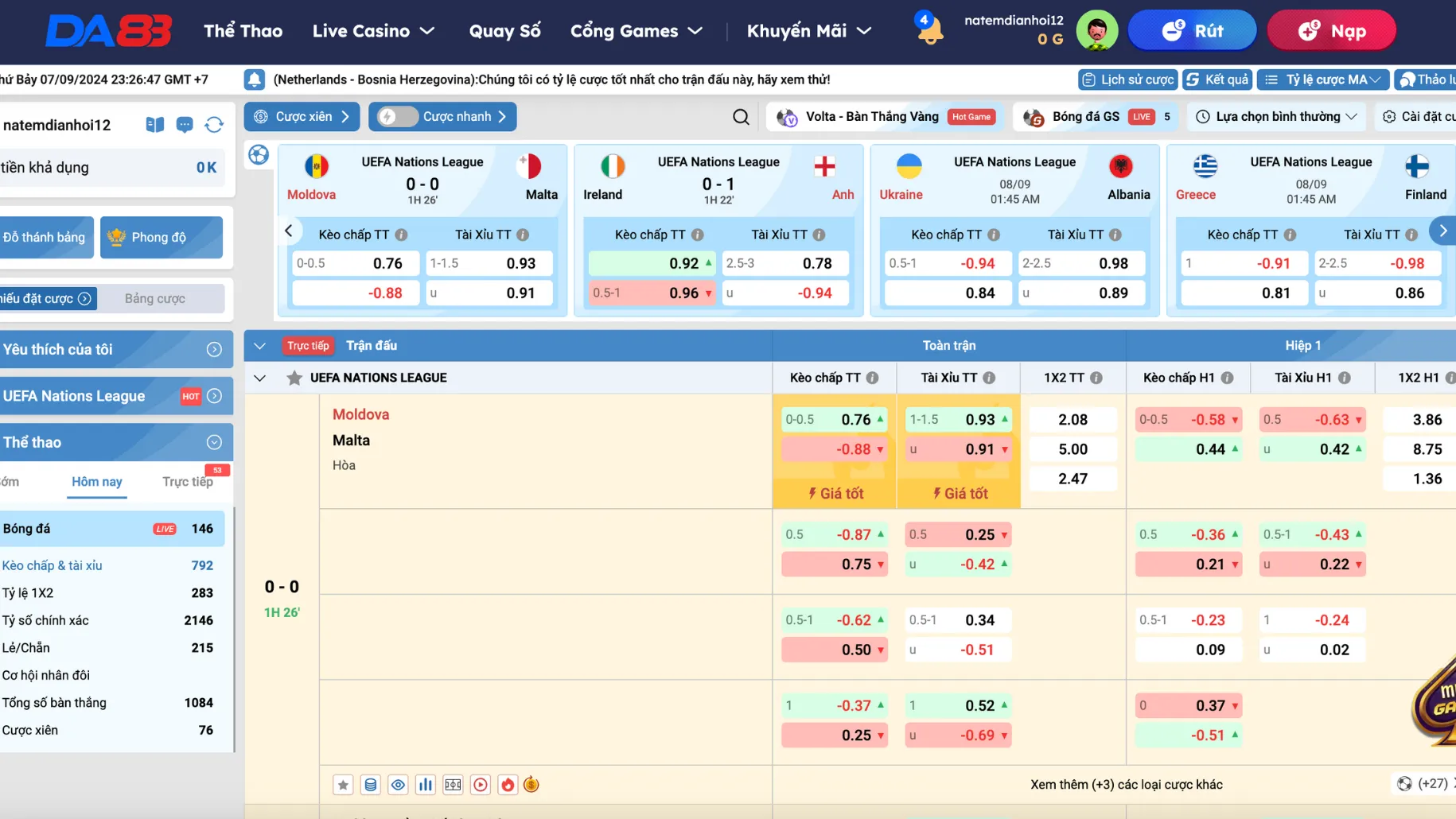Click the Nạp deposit button
The width and height of the screenshot is (1456, 819).
(x=1332, y=31)
